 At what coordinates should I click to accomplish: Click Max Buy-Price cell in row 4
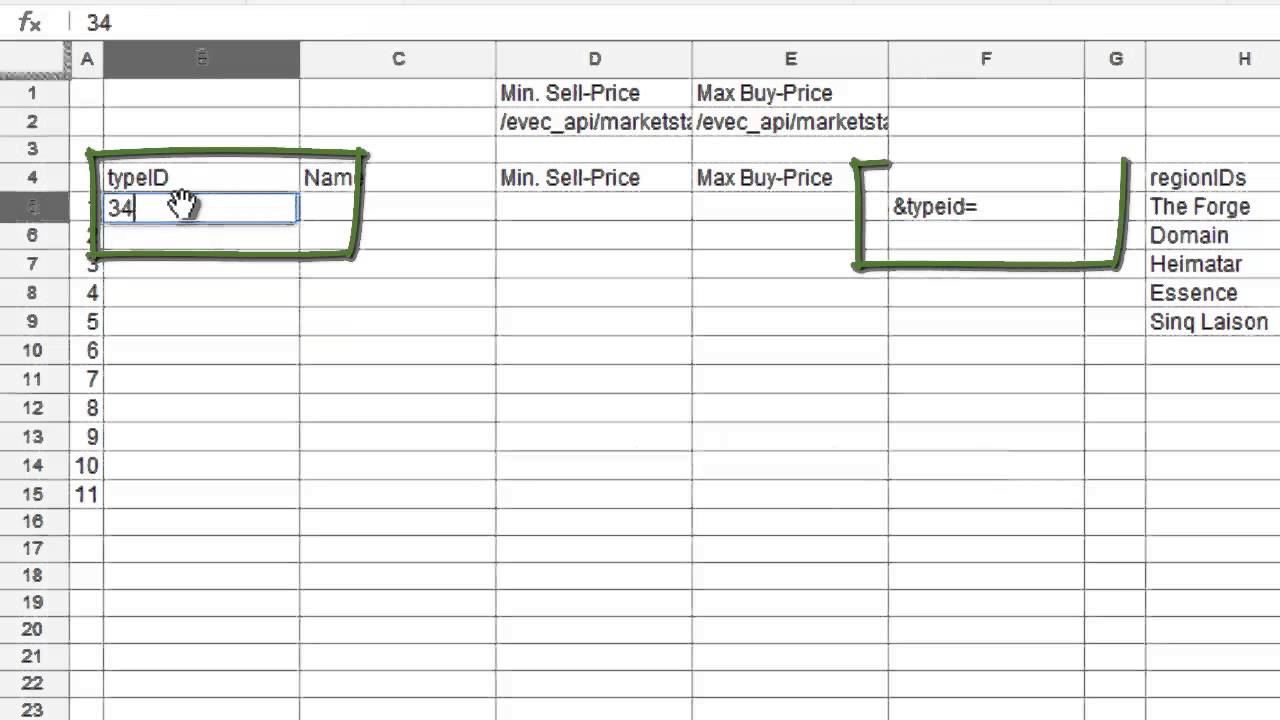pyautogui.click(x=790, y=178)
